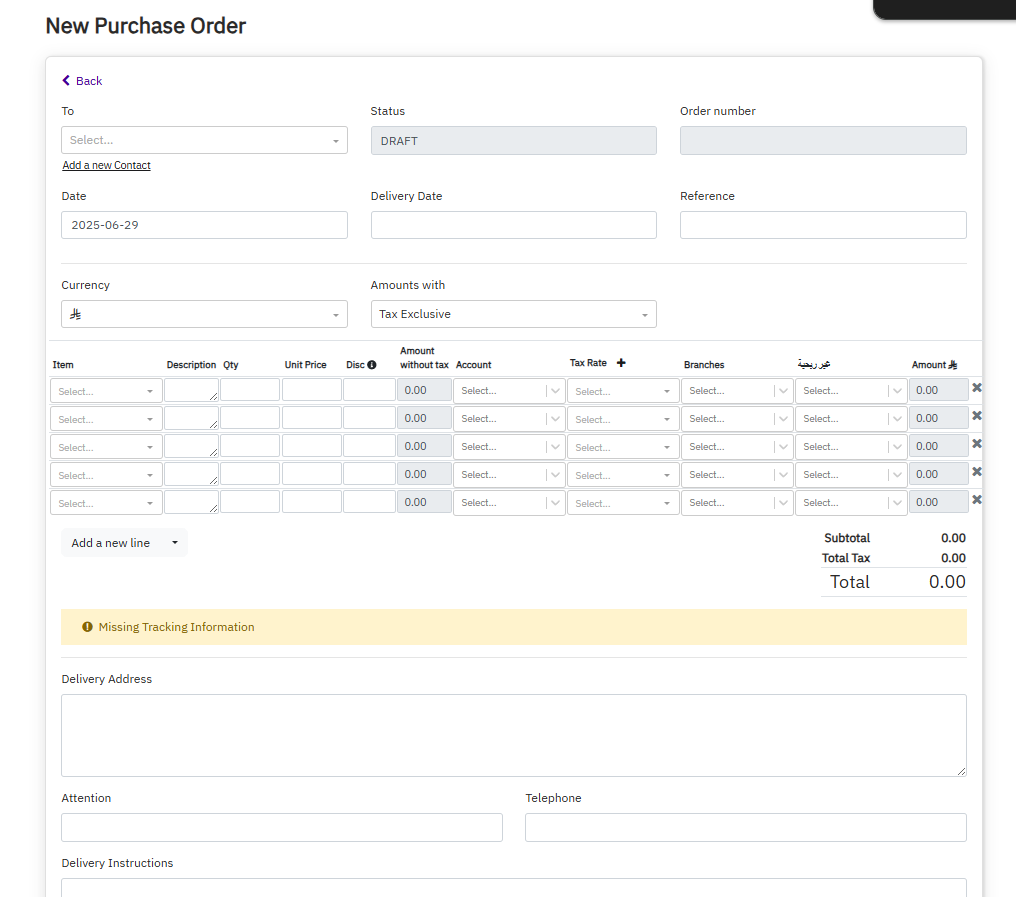Click the Reference field
This screenshot has height=897, width=1016.
click(822, 224)
